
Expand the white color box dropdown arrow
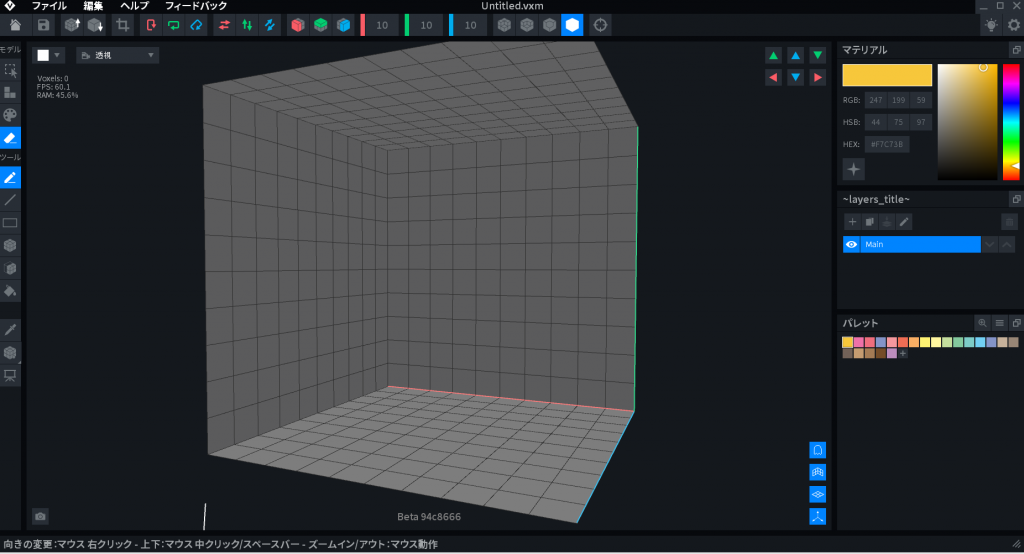coord(58,55)
